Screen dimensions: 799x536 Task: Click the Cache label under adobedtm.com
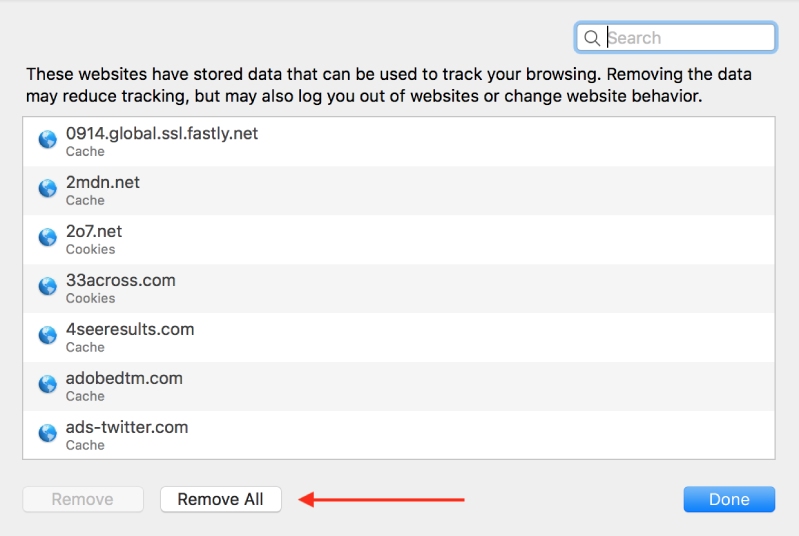[85, 397]
